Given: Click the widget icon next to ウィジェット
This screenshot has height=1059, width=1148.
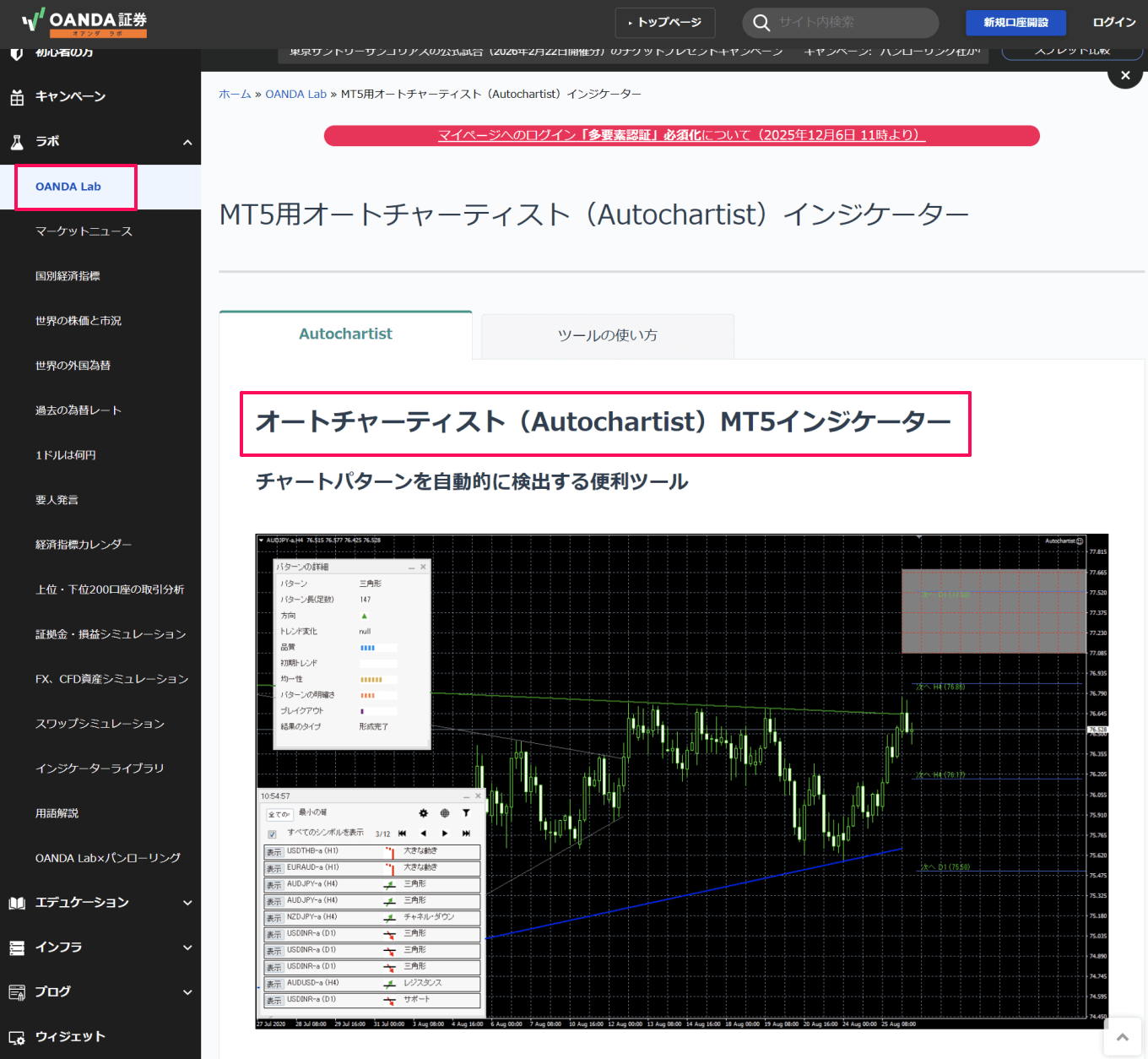Looking at the screenshot, I should 17,1036.
